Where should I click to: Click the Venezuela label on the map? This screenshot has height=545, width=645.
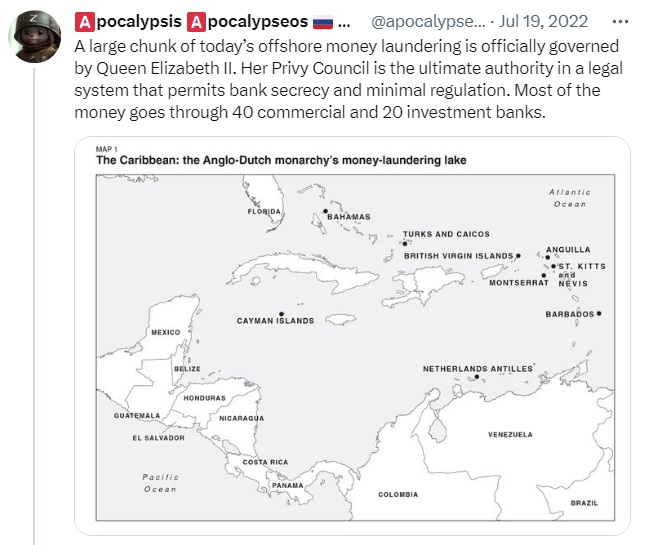pyautogui.click(x=510, y=434)
